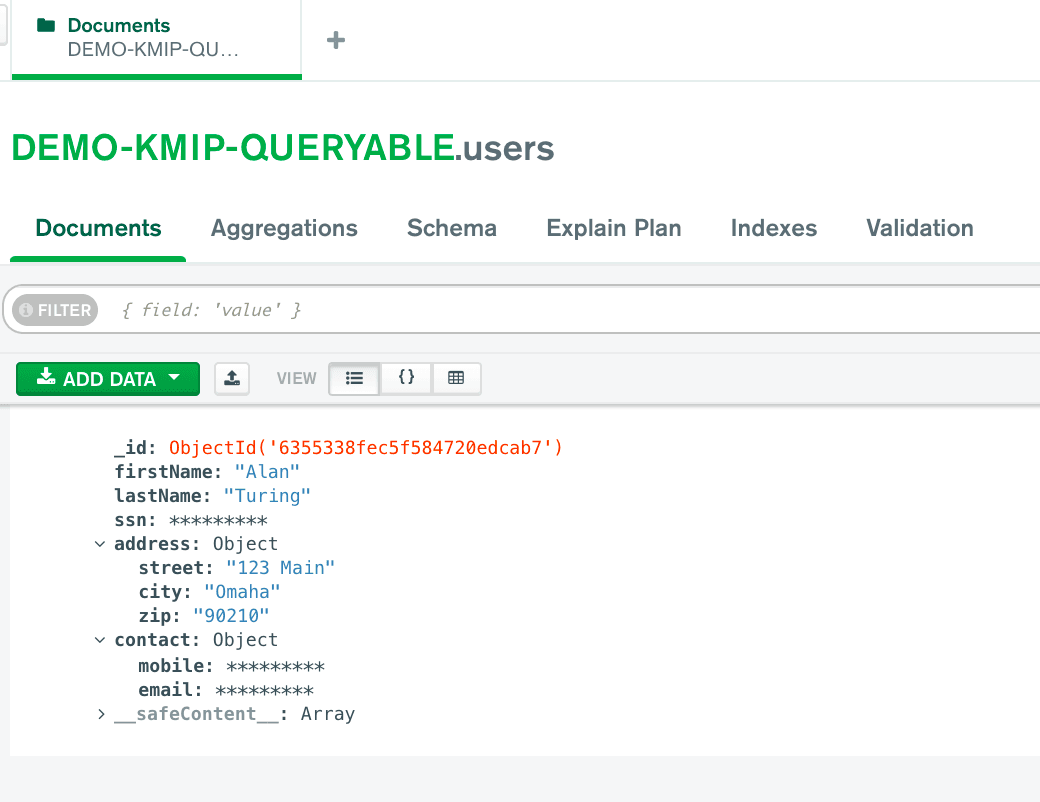Expand the __safeContent__ Array
The height and width of the screenshot is (802, 1040).
(x=99, y=713)
